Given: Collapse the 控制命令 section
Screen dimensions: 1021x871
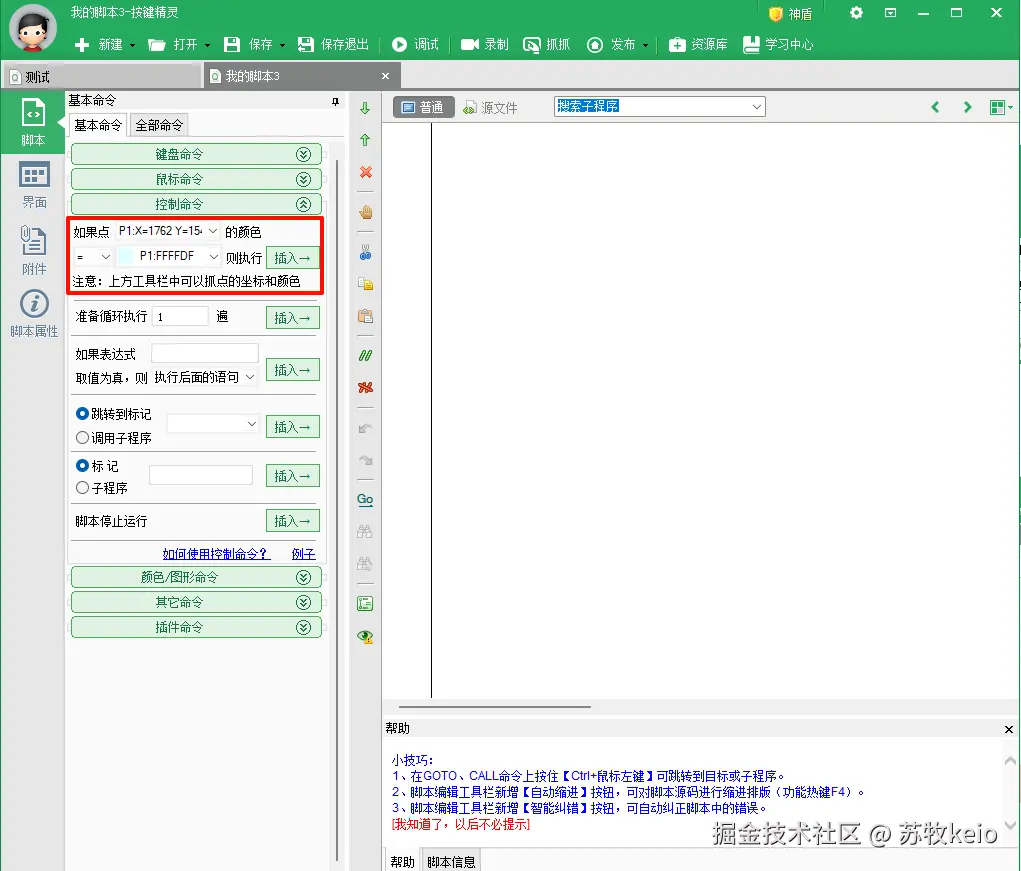Looking at the screenshot, I should [x=196, y=204].
